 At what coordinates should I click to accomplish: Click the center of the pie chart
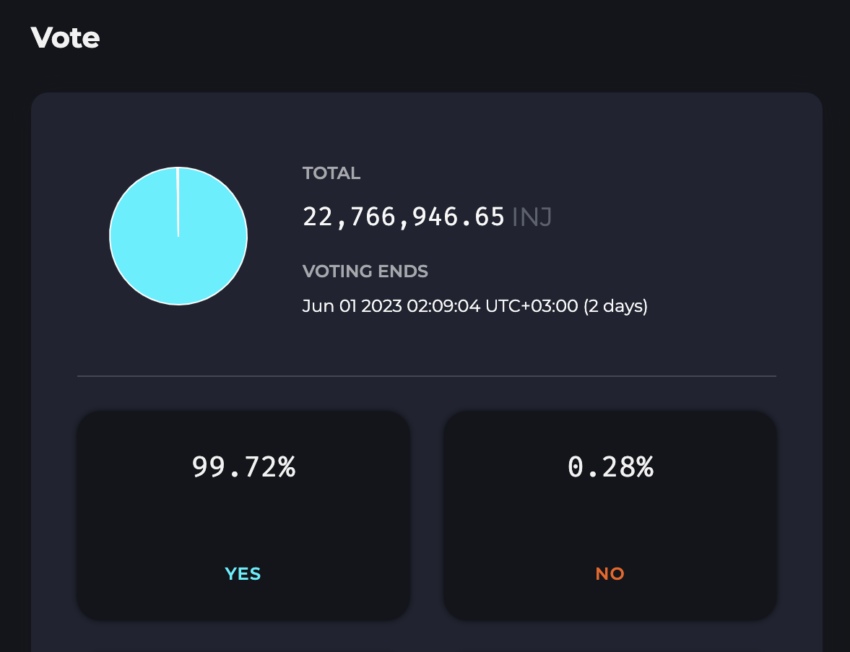coord(178,236)
